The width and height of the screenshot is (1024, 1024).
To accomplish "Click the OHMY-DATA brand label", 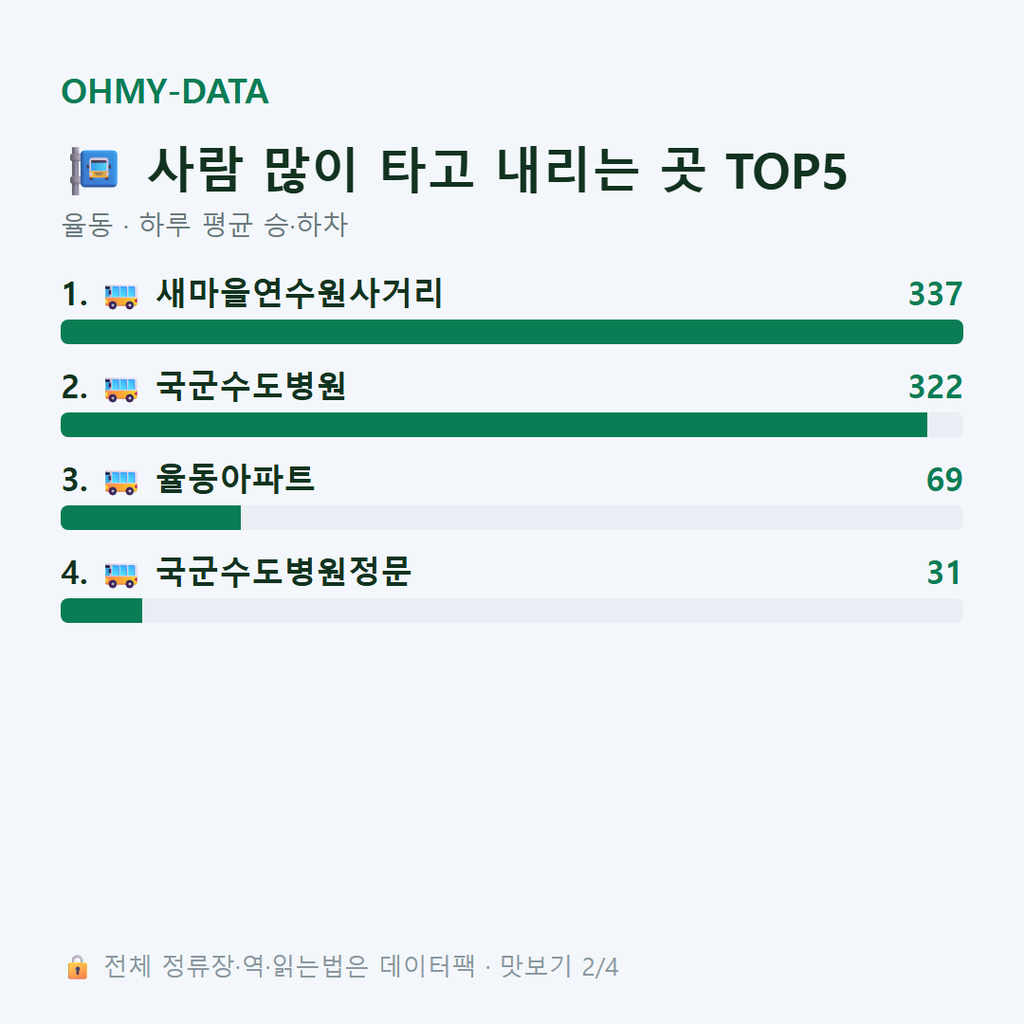I will tap(165, 91).
